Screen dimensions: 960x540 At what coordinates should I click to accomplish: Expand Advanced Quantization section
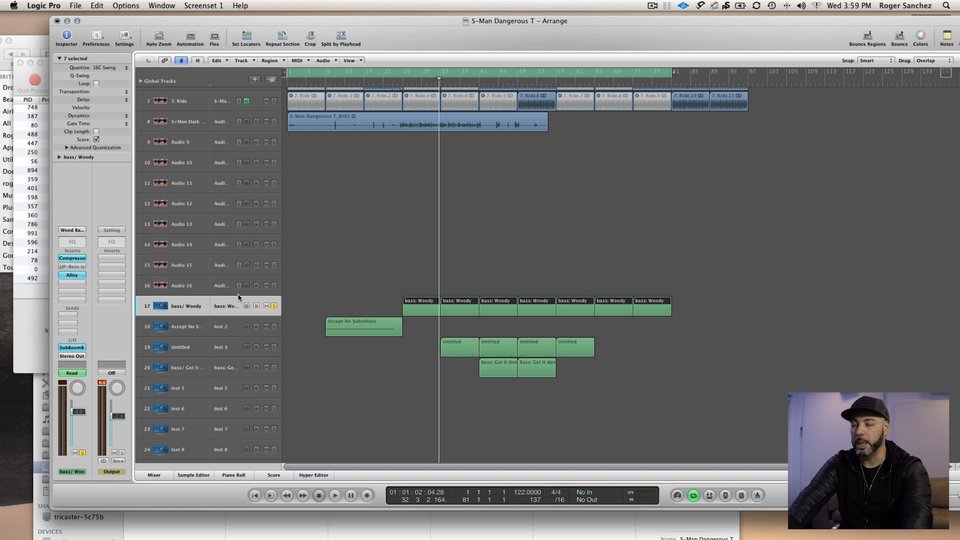coord(67,148)
